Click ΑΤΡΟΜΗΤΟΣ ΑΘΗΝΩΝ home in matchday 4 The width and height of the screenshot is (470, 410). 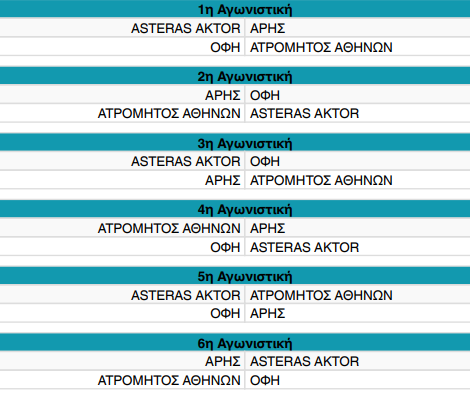(169, 228)
